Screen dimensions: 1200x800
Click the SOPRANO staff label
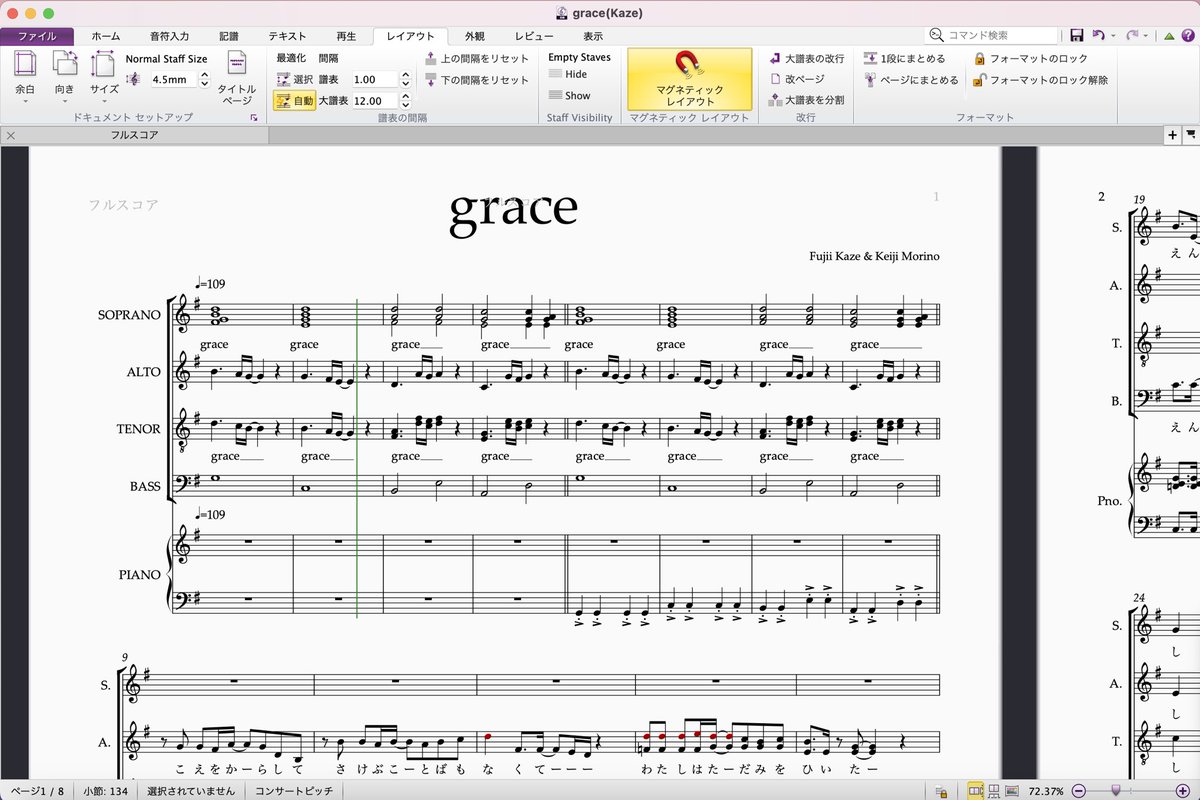tap(129, 315)
